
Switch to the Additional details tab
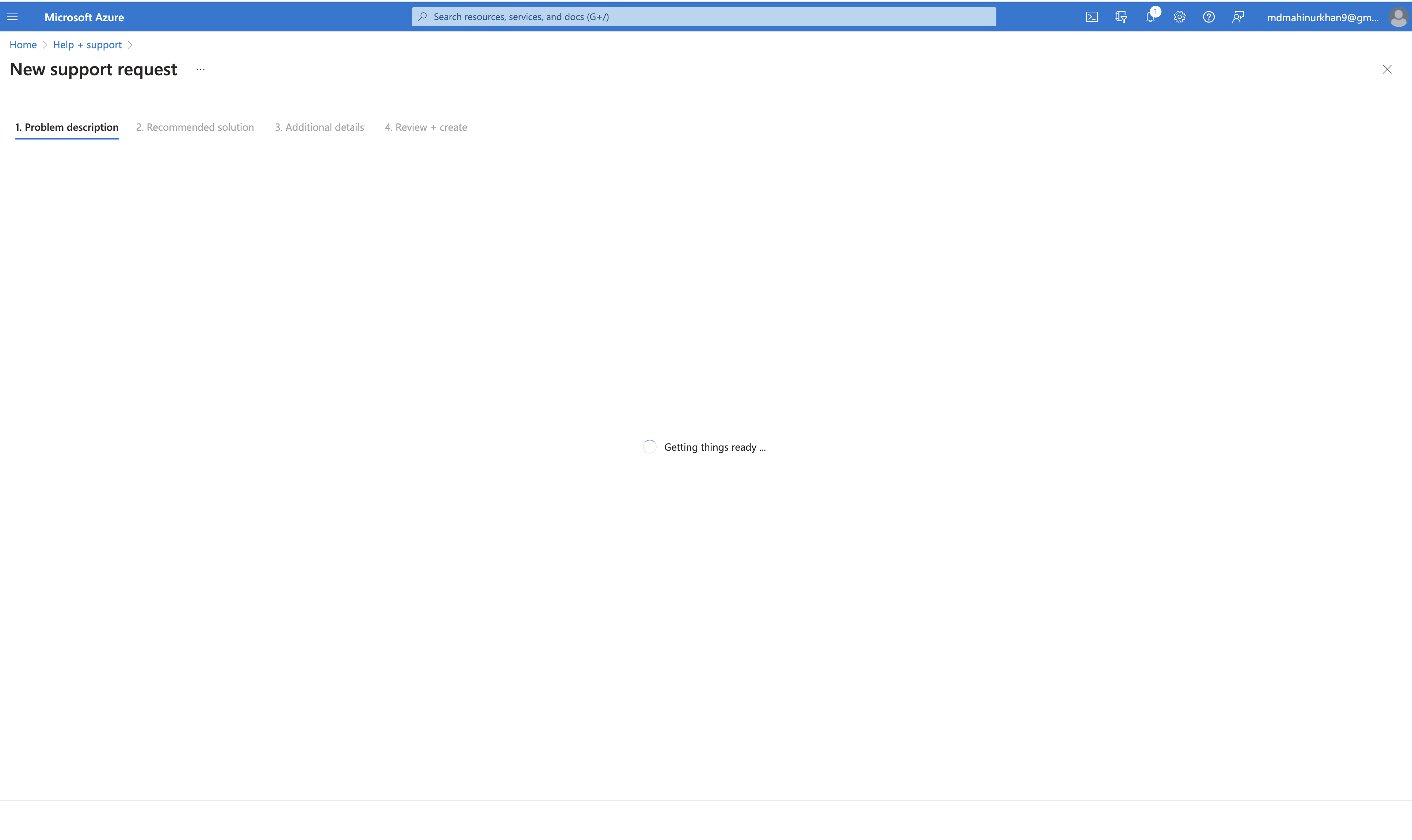[318, 127]
